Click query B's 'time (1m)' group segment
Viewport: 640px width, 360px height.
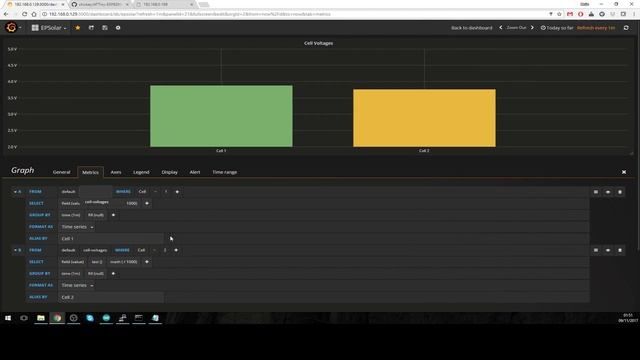[71, 274]
